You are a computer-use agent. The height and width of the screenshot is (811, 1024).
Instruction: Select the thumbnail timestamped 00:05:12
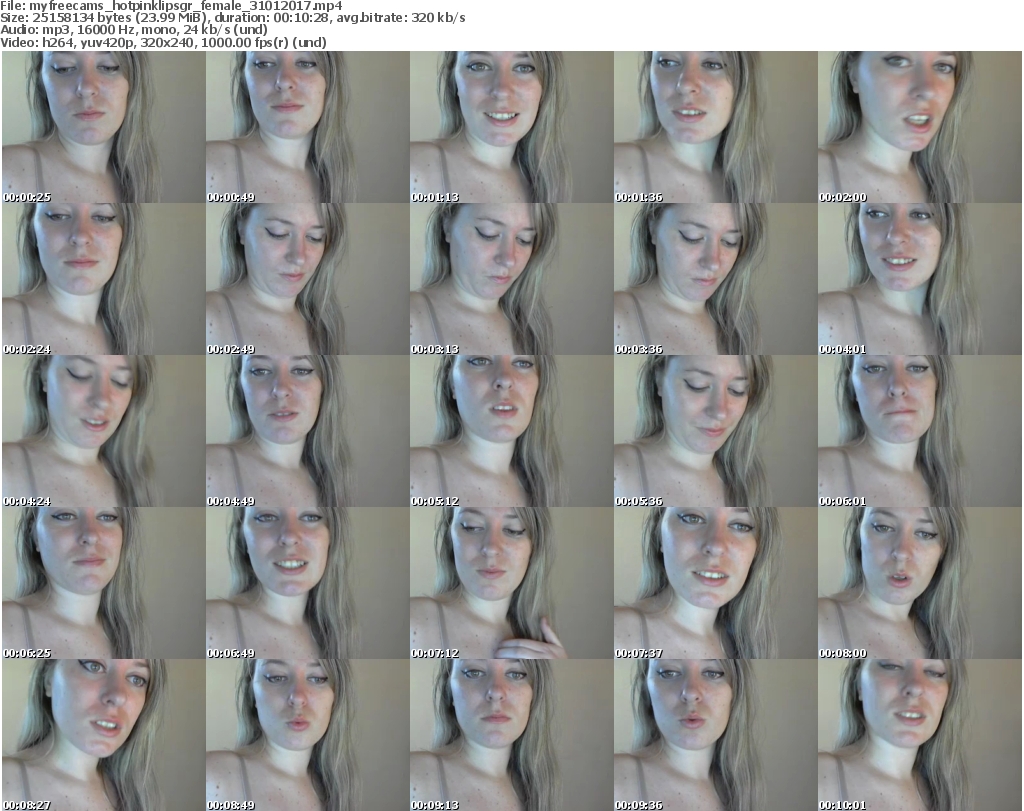(511, 432)
